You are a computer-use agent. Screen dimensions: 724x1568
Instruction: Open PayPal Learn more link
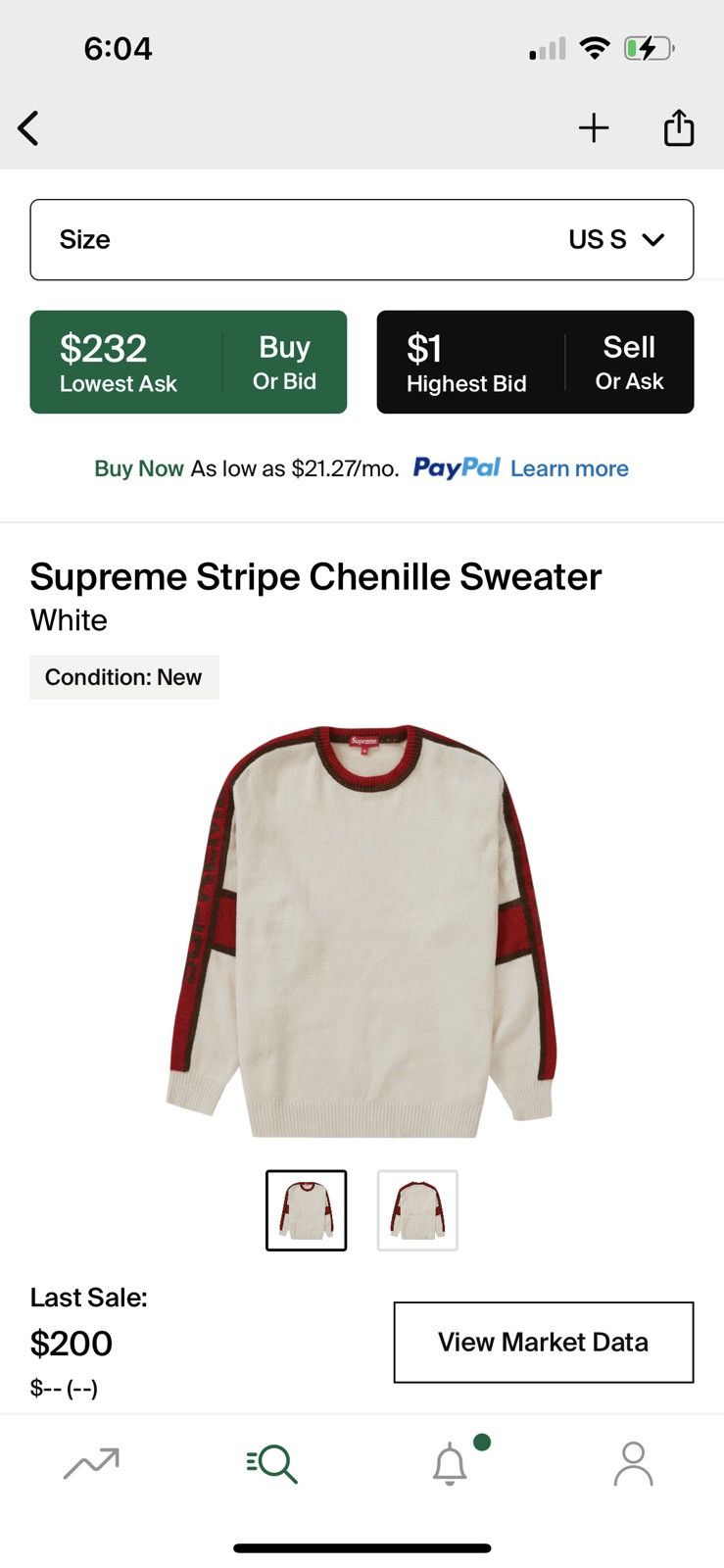pyautogui.click(x=569, y=468)
